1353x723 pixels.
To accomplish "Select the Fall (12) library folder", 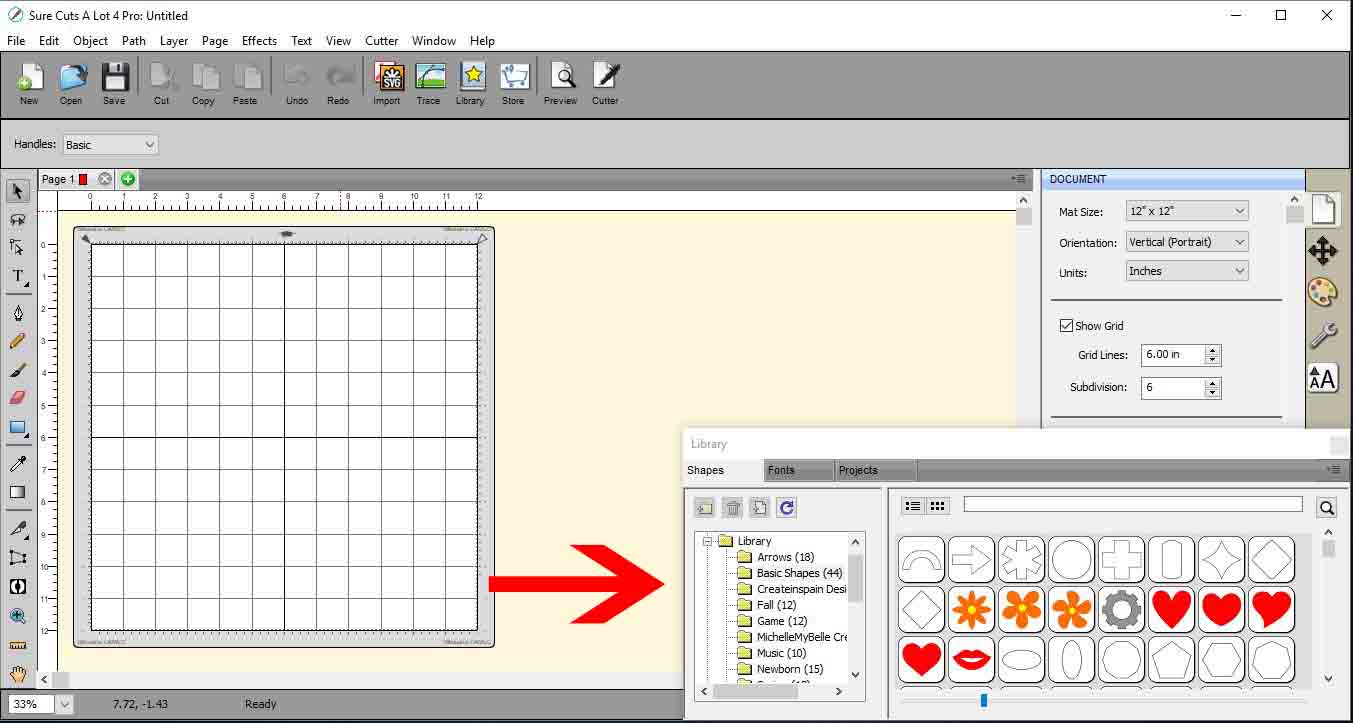I will (x=776, y=605).
